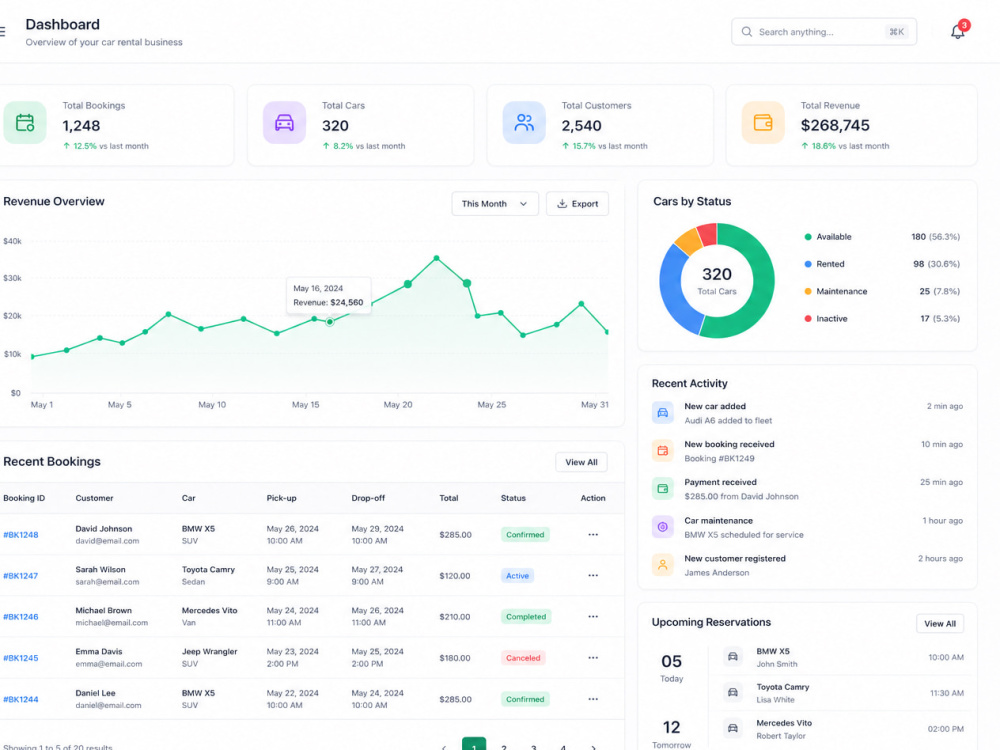Sort by the Total column header
Viewport: 1000px width, 750px height.
click(x=448, y=498)
